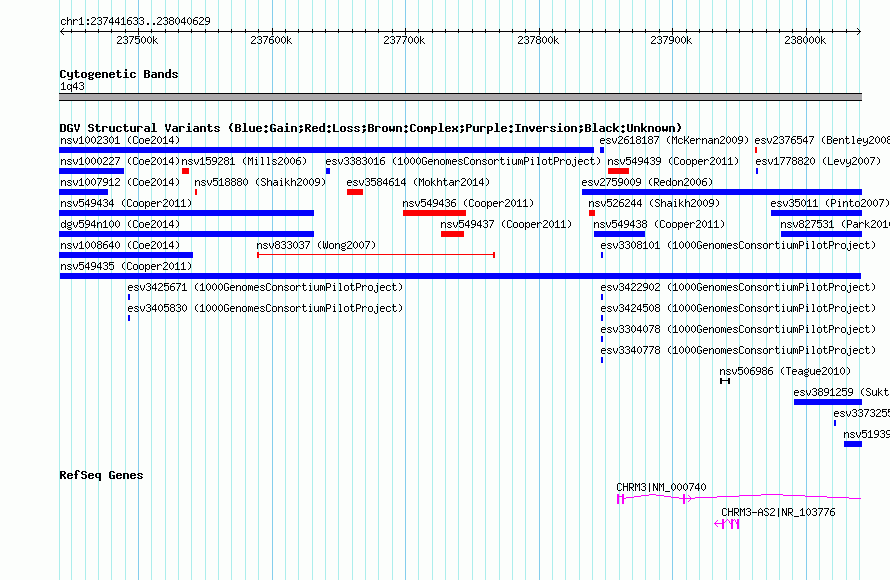Open the esv3405830 variant label
The height and width of the screenshot is (580, 890).
click(265, 308)
